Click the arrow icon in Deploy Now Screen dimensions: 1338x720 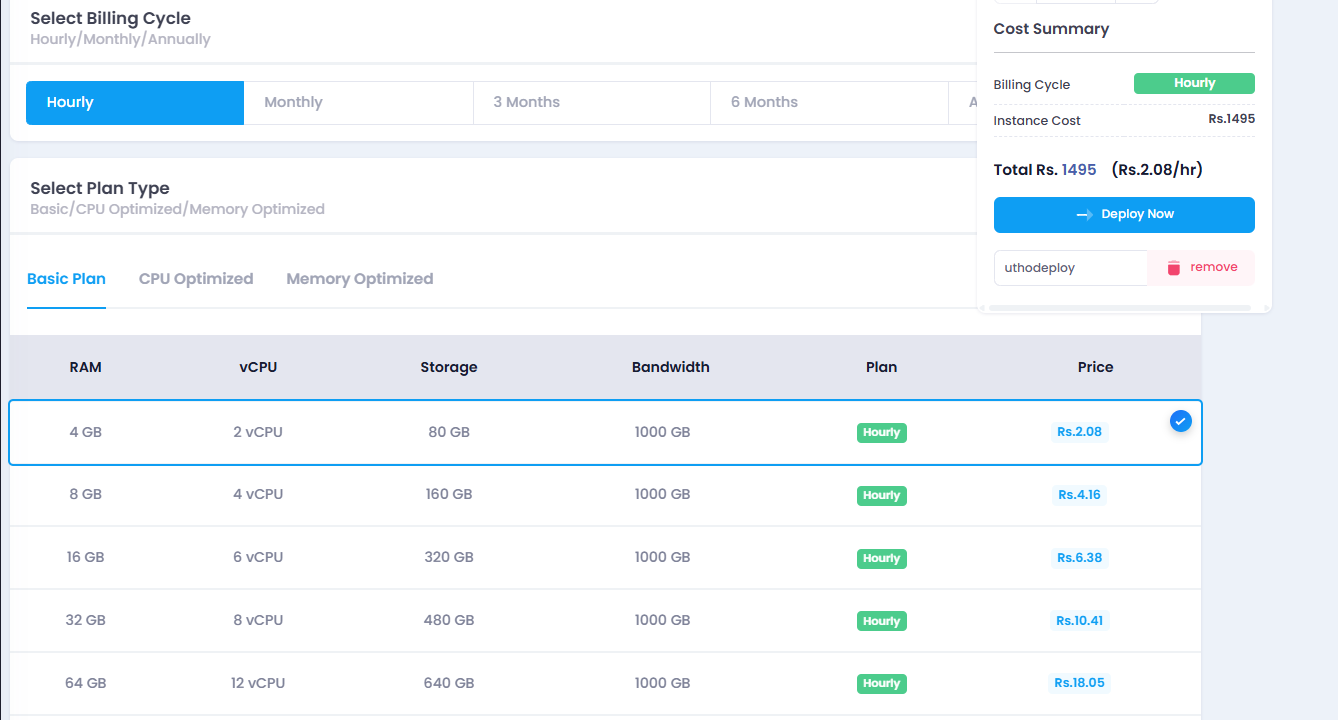[x=1084, y=215]
